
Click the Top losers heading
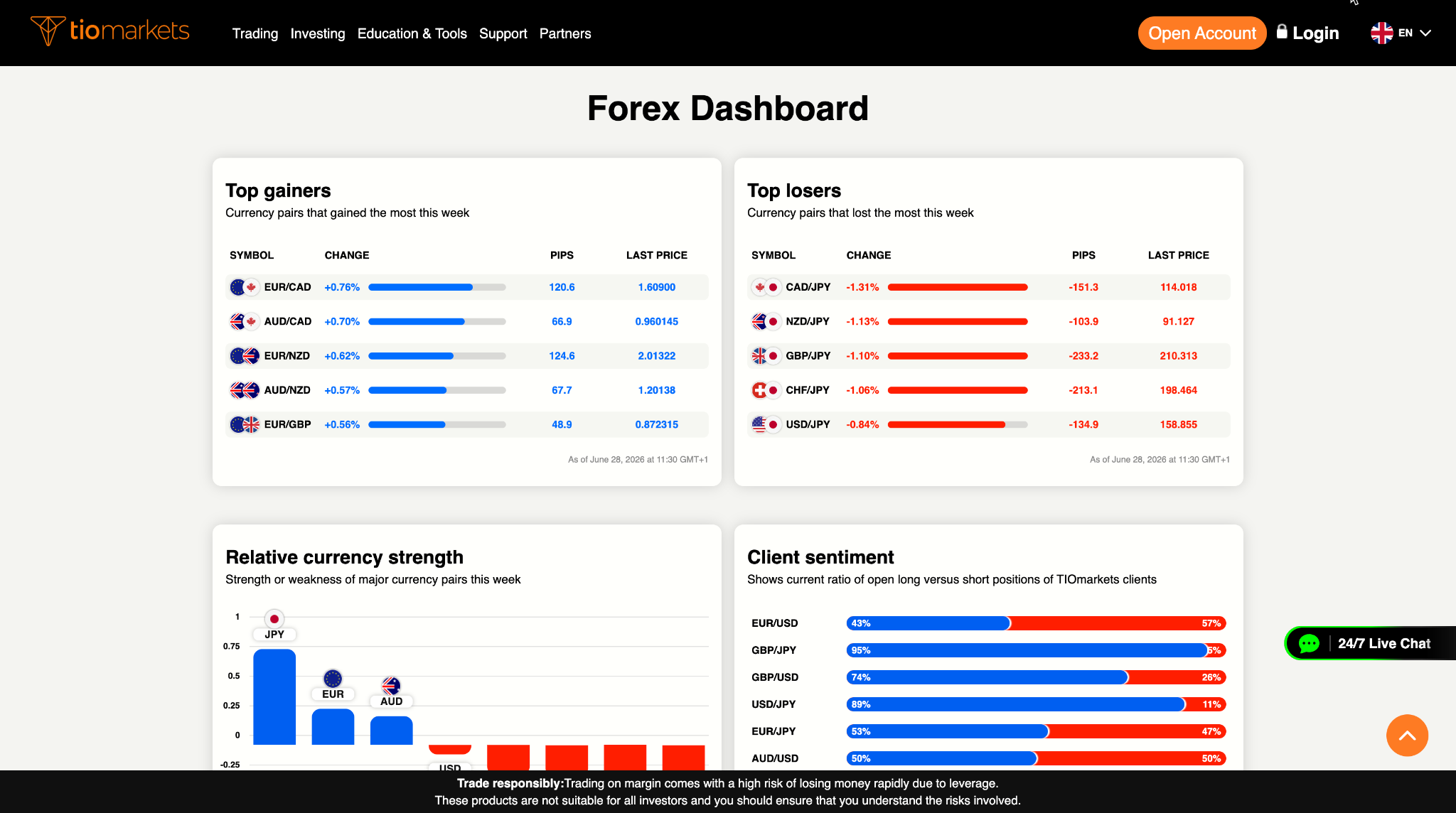pyautogui.click(x=794, y=190)
